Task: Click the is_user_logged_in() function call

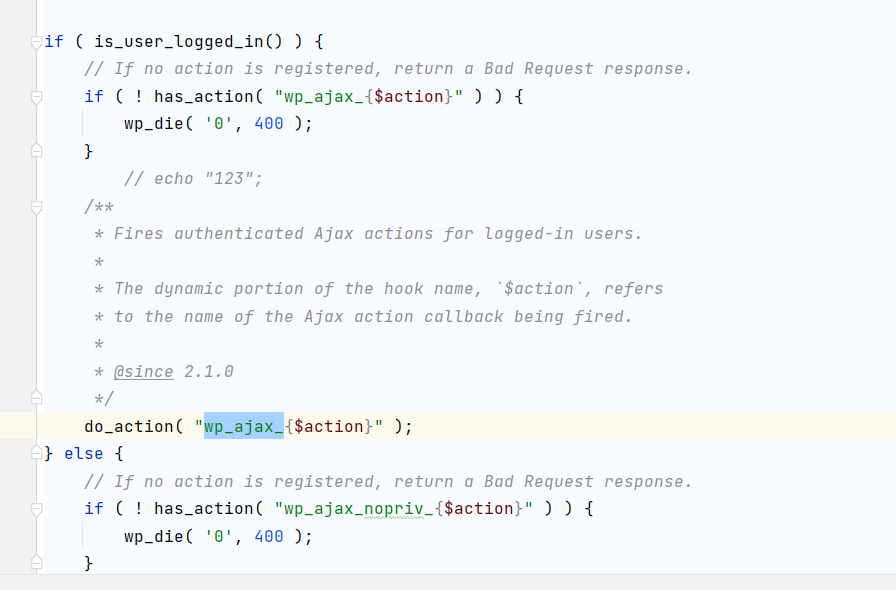Action: [188, 42]
